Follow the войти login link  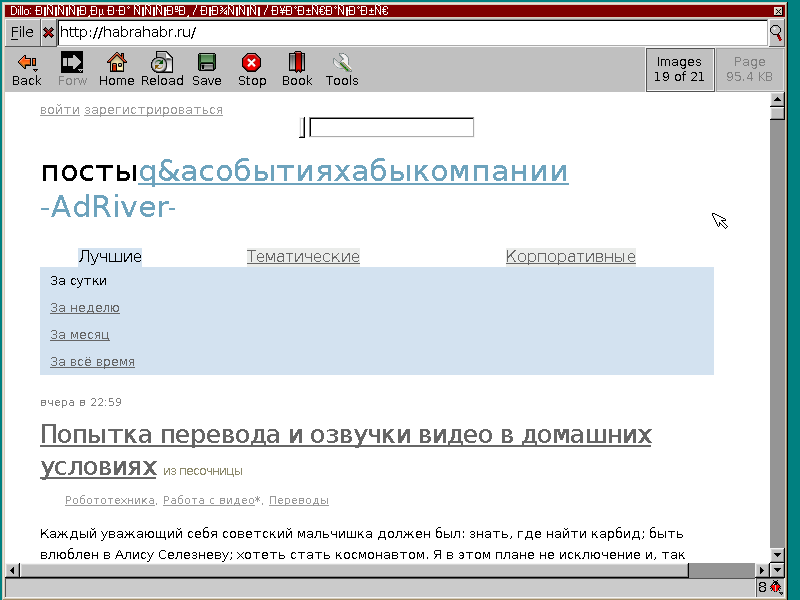tap(60, 110)
